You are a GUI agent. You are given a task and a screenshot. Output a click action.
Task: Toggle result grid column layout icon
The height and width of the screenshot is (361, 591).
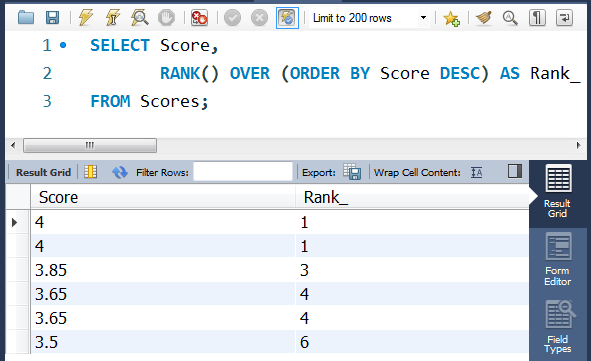click(90, 172)
